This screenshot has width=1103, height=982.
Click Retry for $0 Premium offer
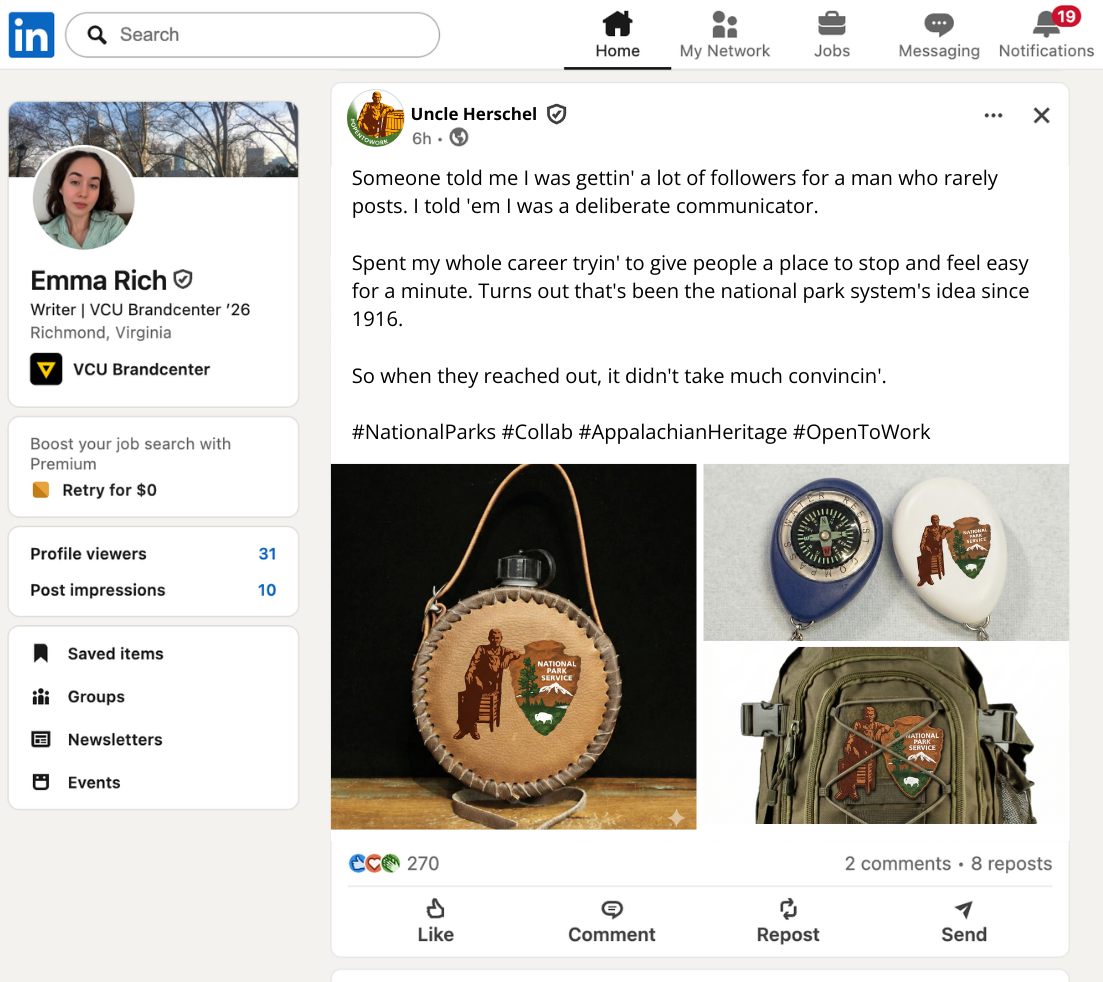click(109, 490)
